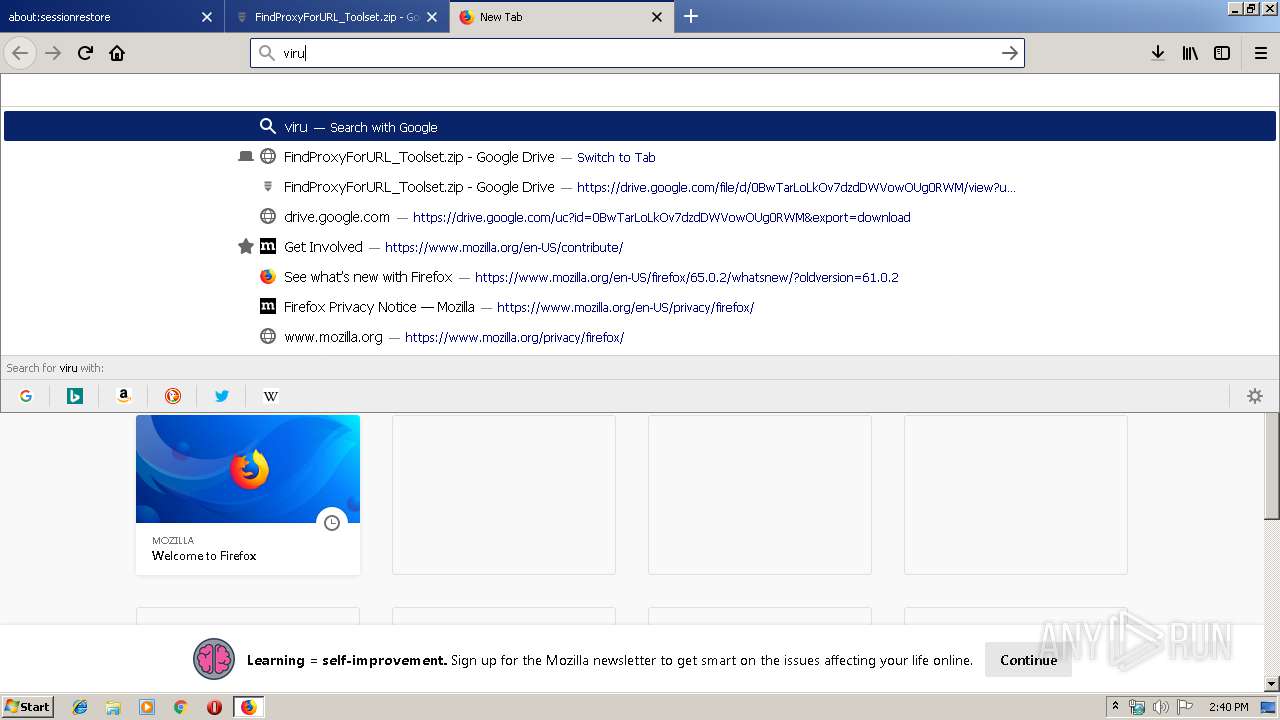Click the page vertical scrollbar thumb
This screenshot has height=720, width=1280.
1272,467
